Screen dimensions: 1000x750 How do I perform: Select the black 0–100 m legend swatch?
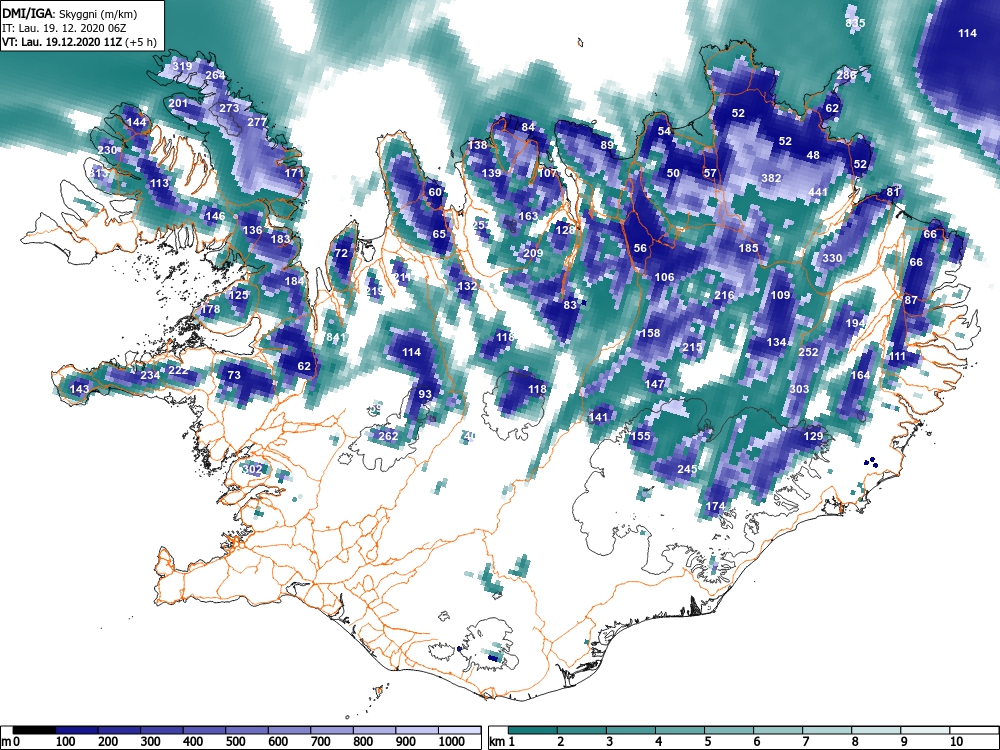coord(34,730)
